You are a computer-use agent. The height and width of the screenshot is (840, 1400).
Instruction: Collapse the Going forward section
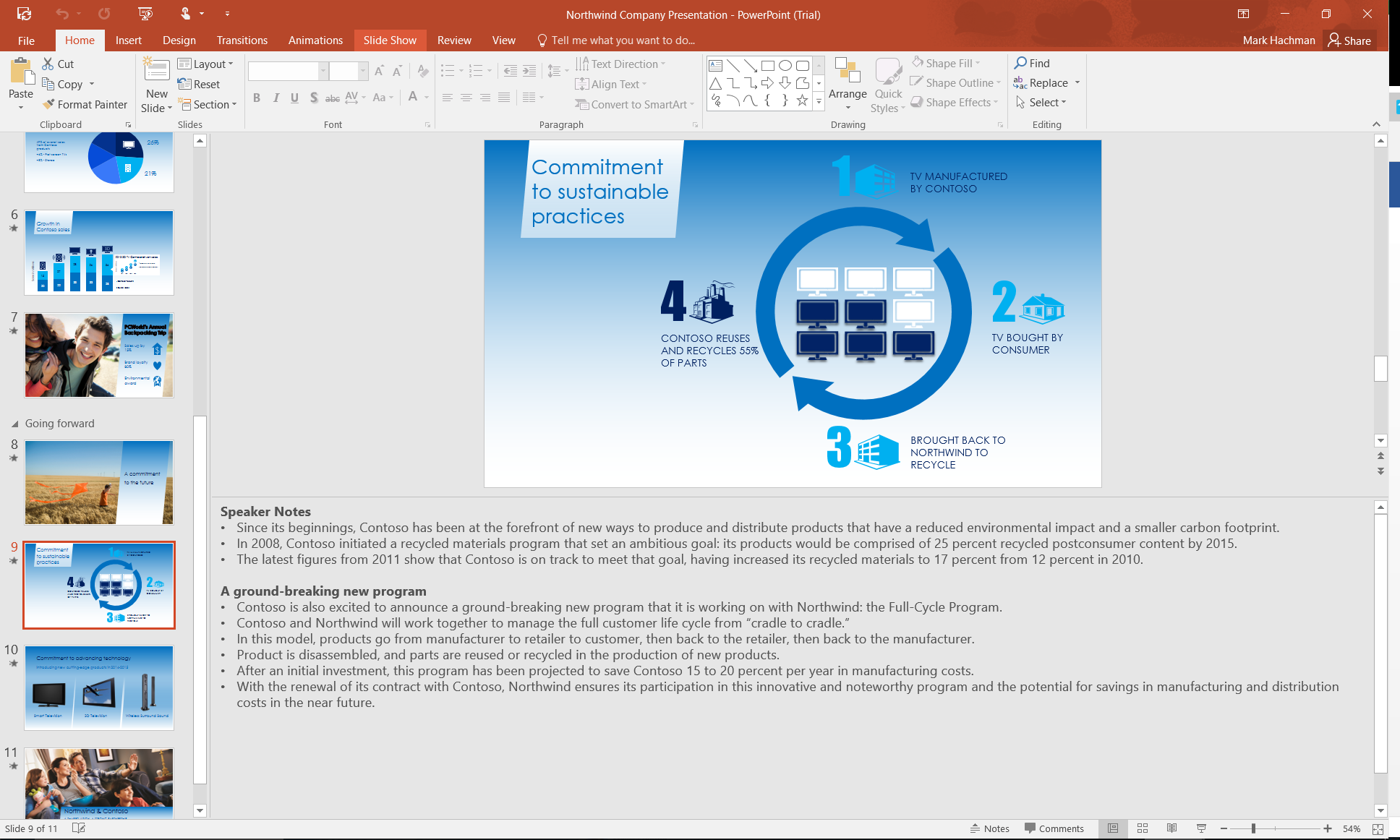[x=14, y=424]
